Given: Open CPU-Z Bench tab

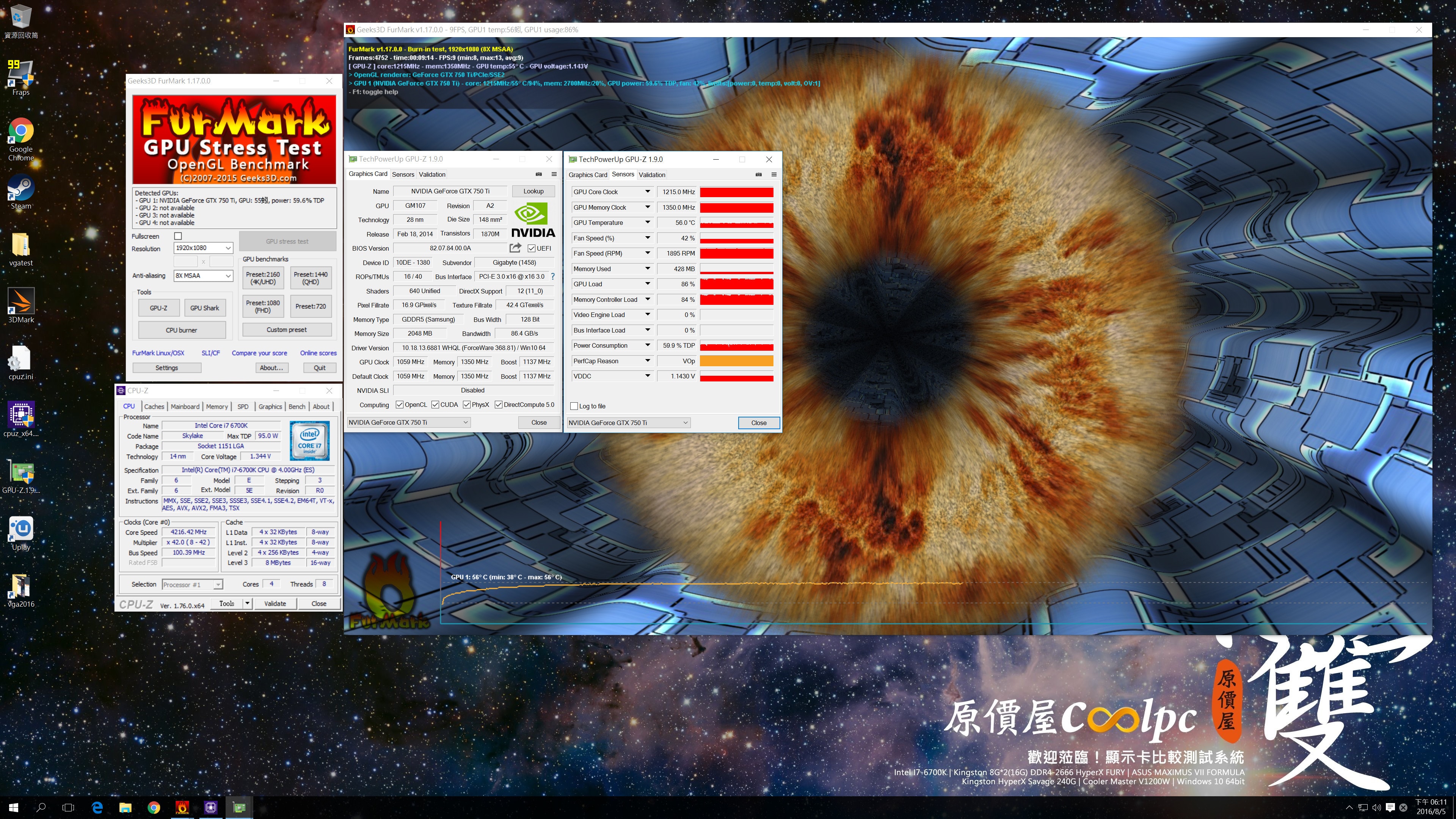Looking at the screenshot, I should click(x=297, y=406).
